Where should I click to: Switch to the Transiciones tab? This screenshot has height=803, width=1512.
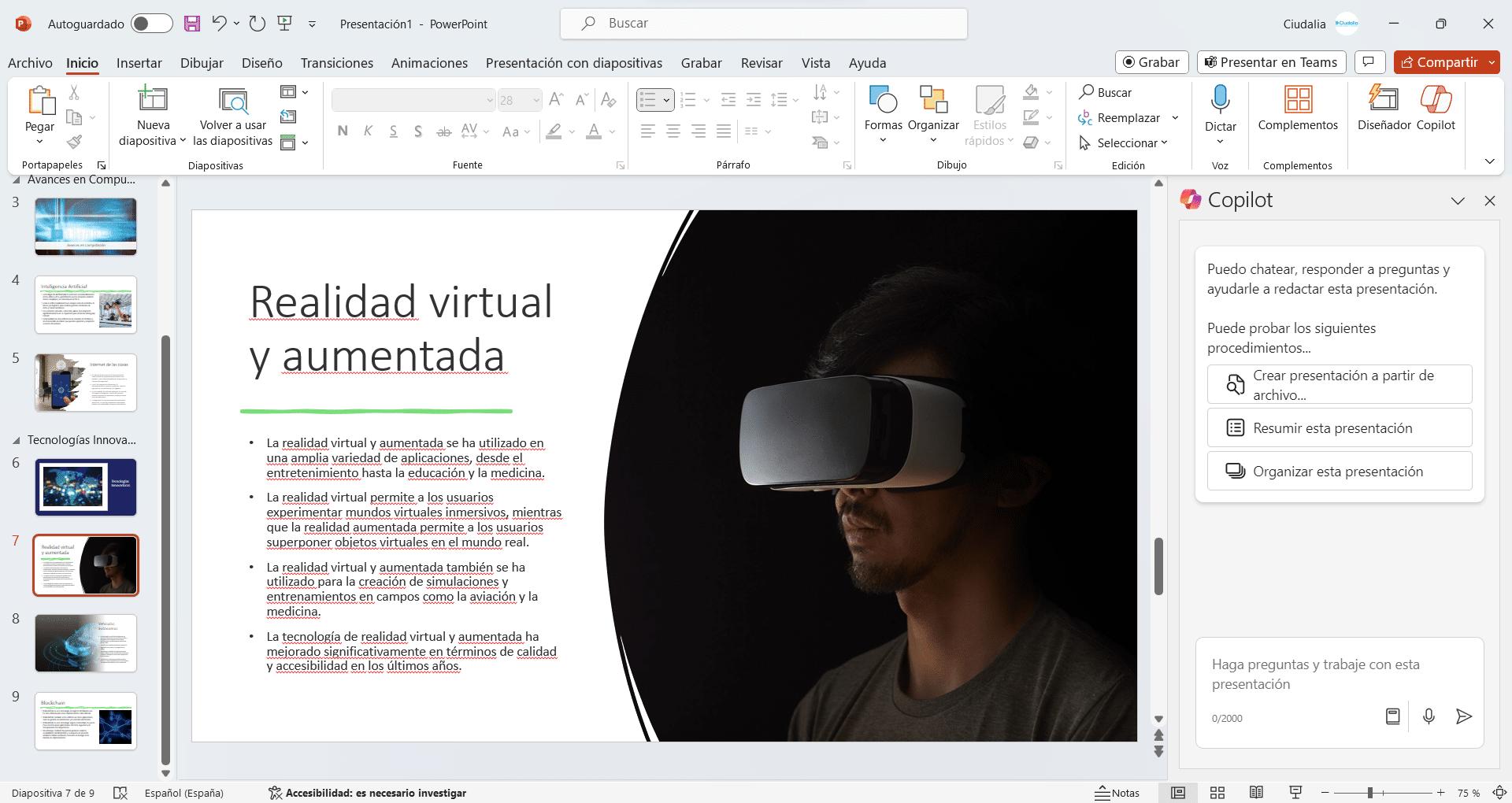click(x=336, y=63)
